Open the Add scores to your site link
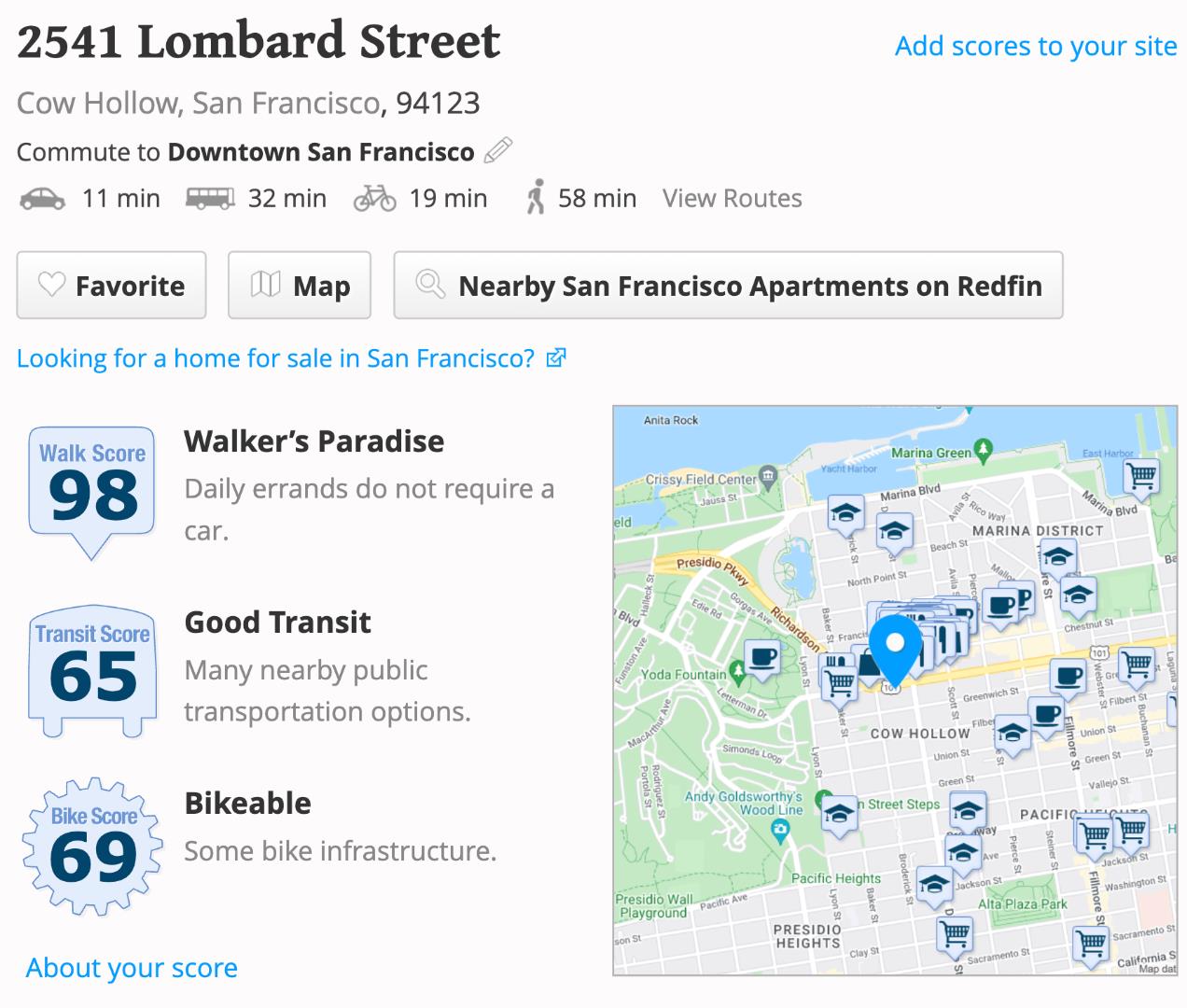 click(x=1036, y=46)
